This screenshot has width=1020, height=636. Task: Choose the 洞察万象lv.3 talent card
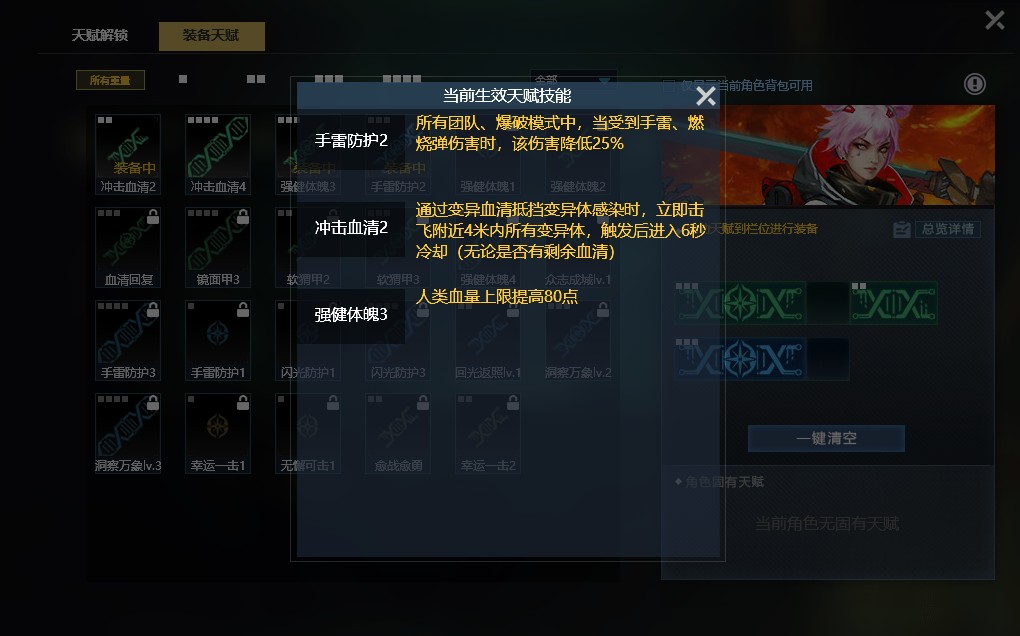tap(128, 434)
